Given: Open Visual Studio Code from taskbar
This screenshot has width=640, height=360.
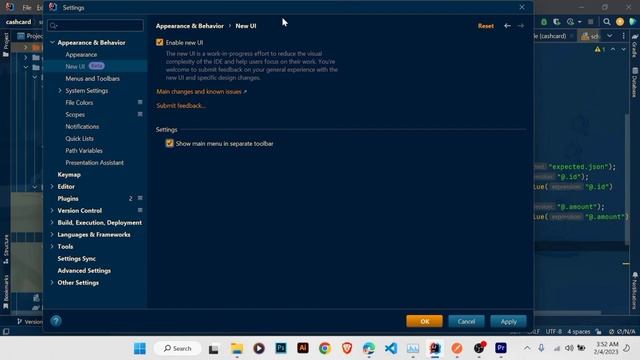Looking at the screenshot, I should click(x=391, y=348).
